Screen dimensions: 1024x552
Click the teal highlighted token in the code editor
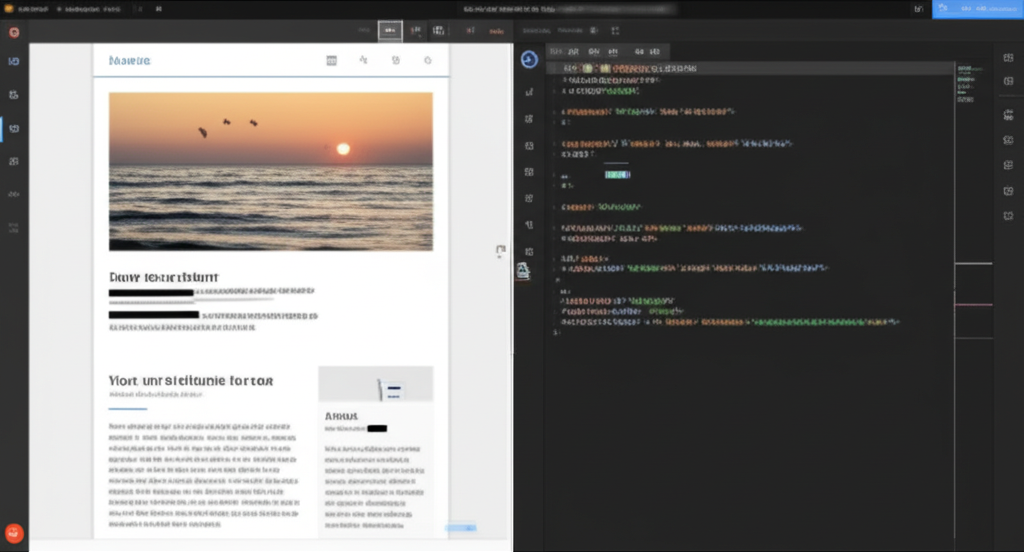[617, 174]
